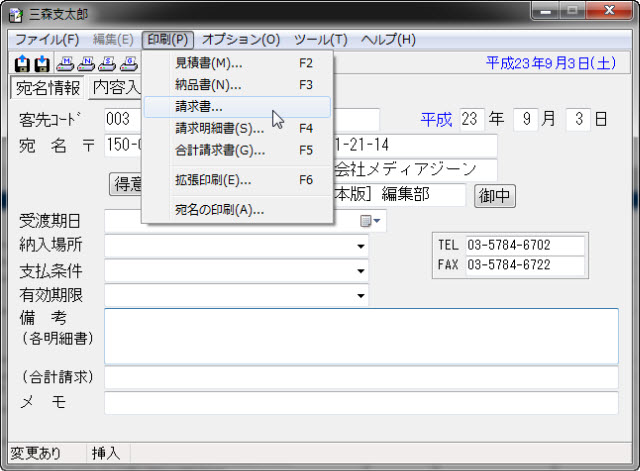Image resolution: width=640 pixels, height=471 pixels.
Task: Expand the 支払条件 dropdown
Action: click(x=360, y=271)
